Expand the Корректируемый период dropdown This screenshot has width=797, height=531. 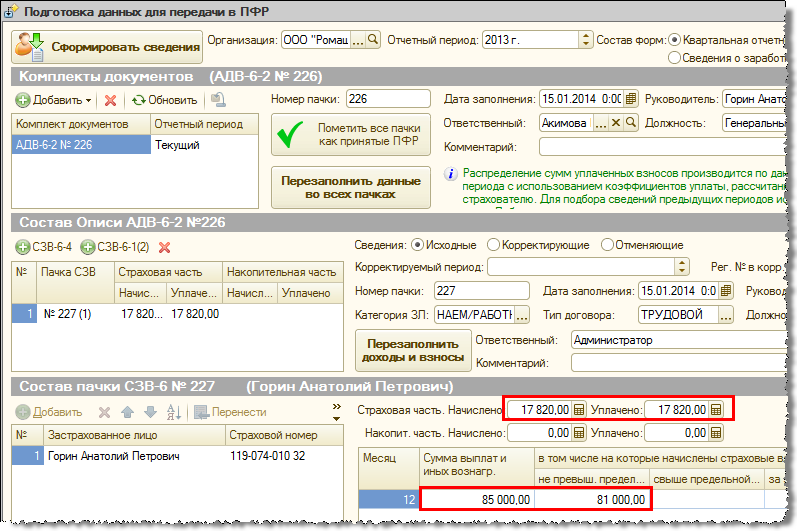(682, 267)
